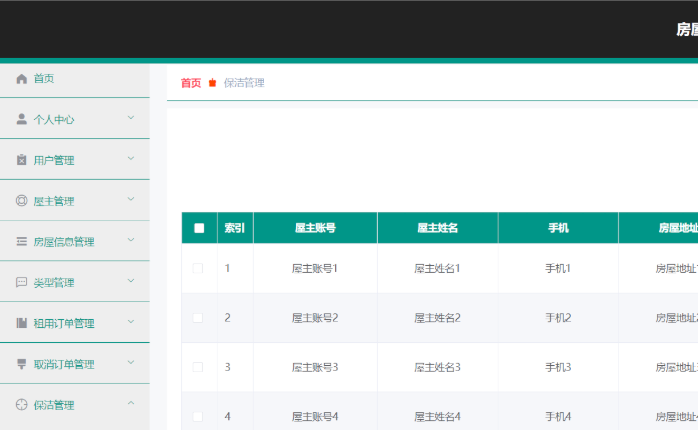Click the icon for 取消订单管理

pyautogui.click(x=22, y=364)
